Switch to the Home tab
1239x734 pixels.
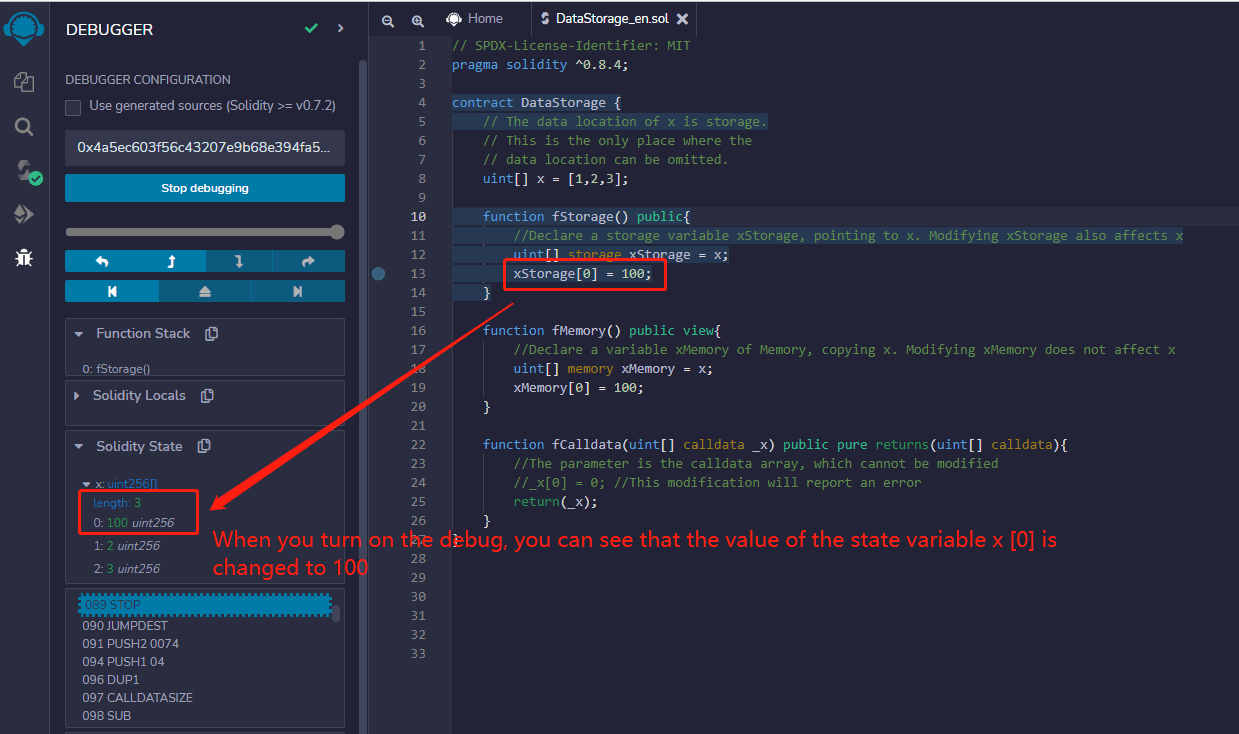pos(475,19)
